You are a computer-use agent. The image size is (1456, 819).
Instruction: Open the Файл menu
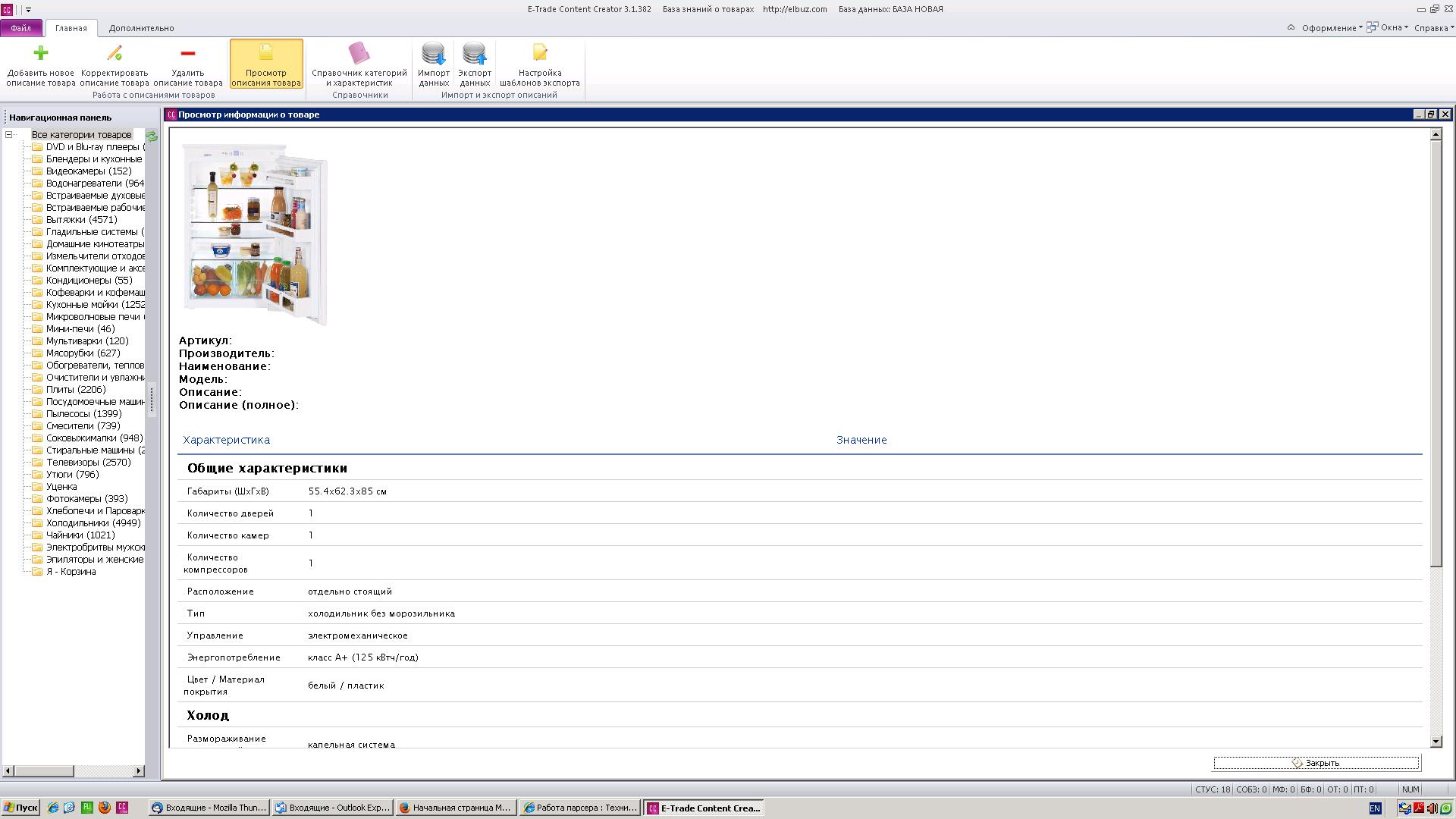(x=21, y=28)
